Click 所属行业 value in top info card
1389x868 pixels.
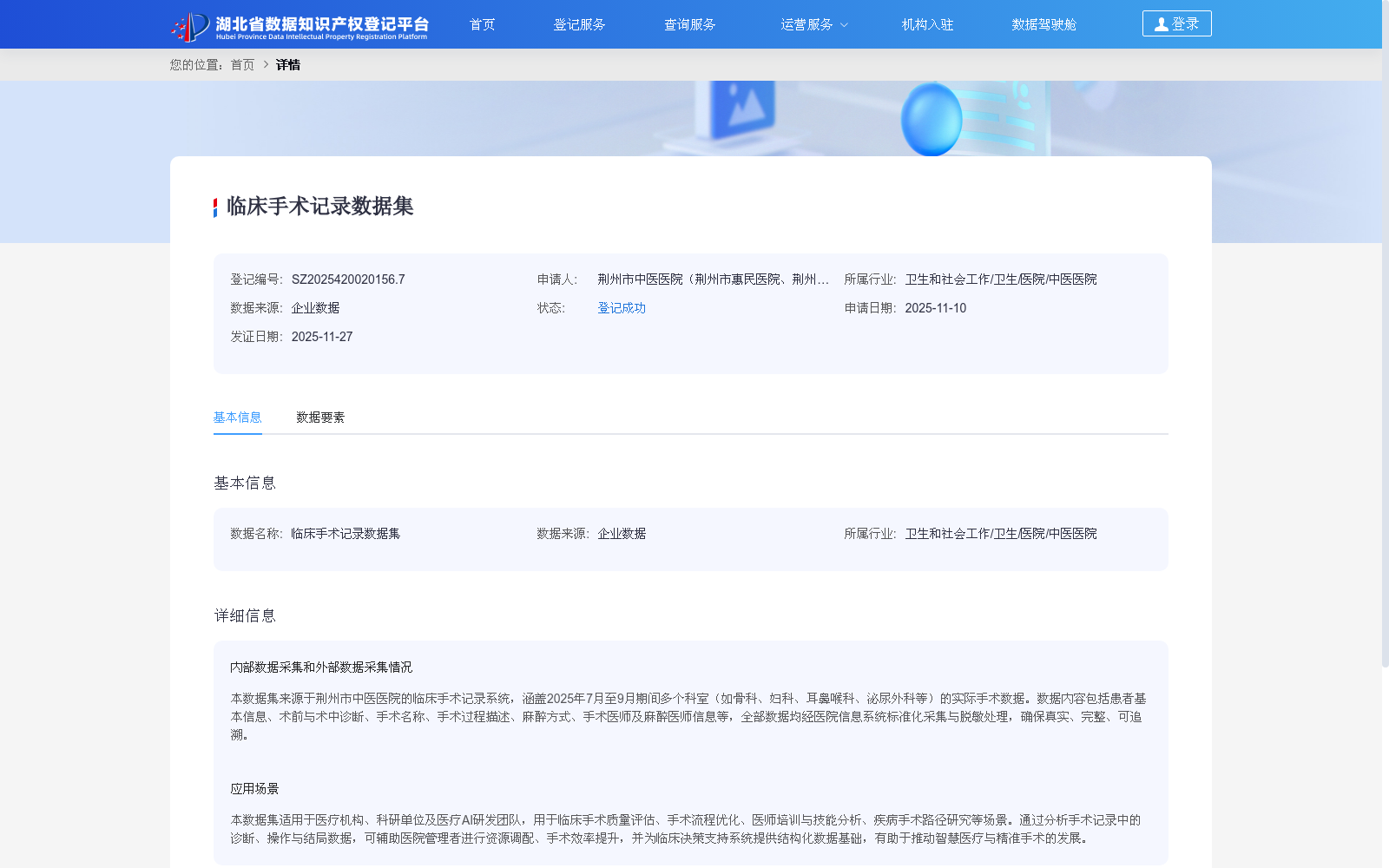(1001, 279)
